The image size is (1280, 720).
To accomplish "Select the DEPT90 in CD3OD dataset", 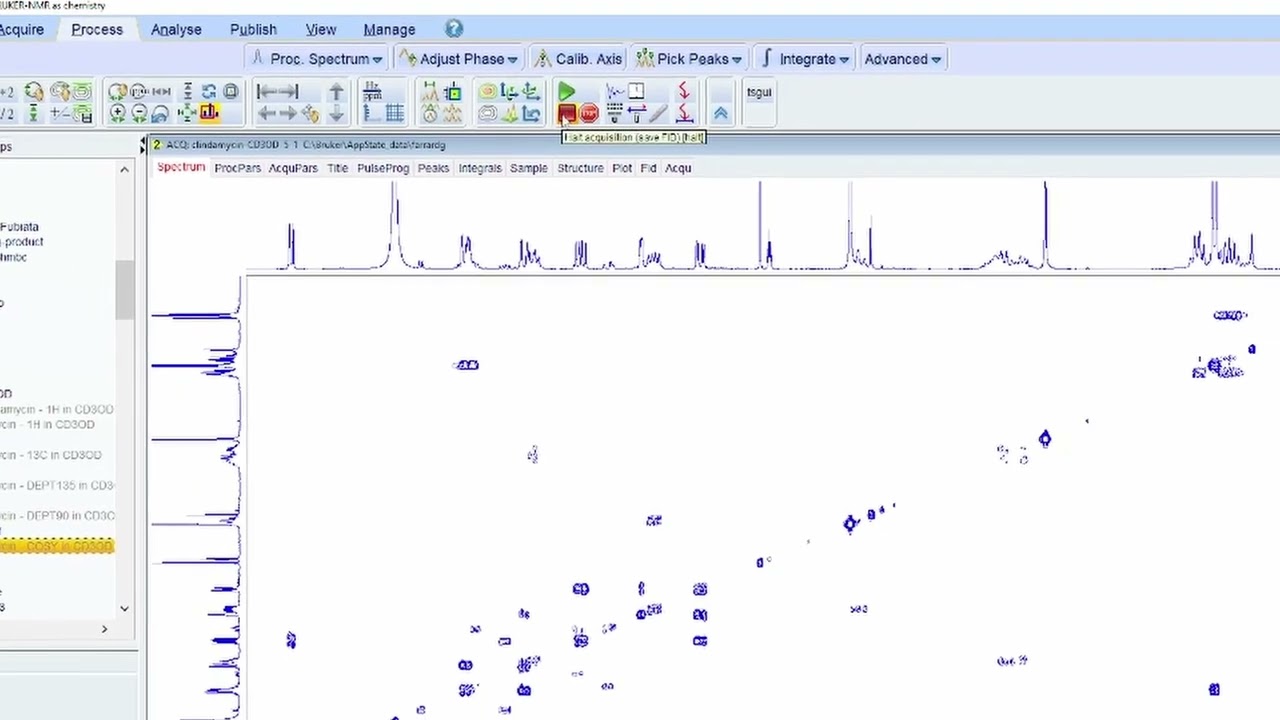I will (58, 516).
